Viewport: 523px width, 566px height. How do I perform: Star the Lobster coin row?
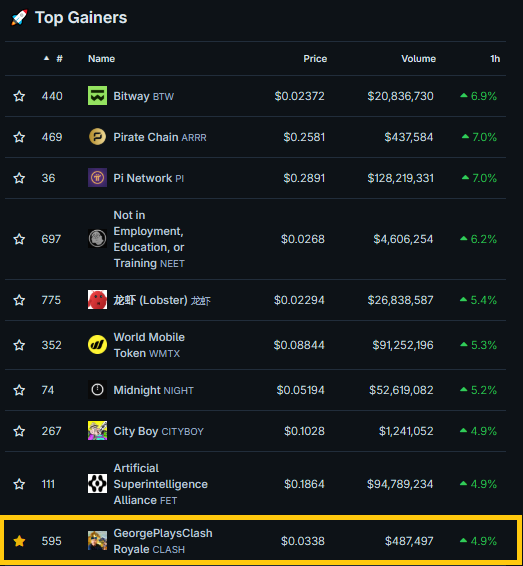19,300
